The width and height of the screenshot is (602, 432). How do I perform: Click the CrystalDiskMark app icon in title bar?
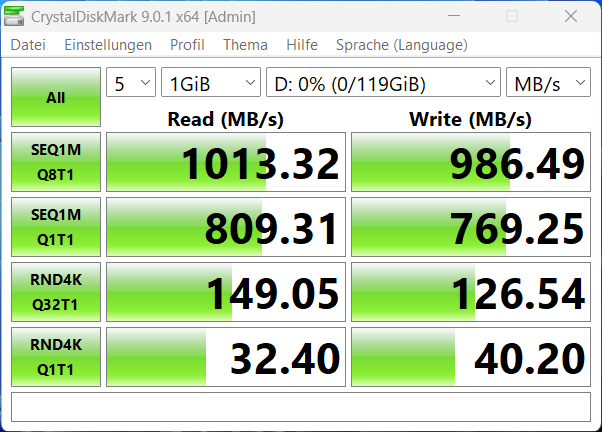click(16, 16)
